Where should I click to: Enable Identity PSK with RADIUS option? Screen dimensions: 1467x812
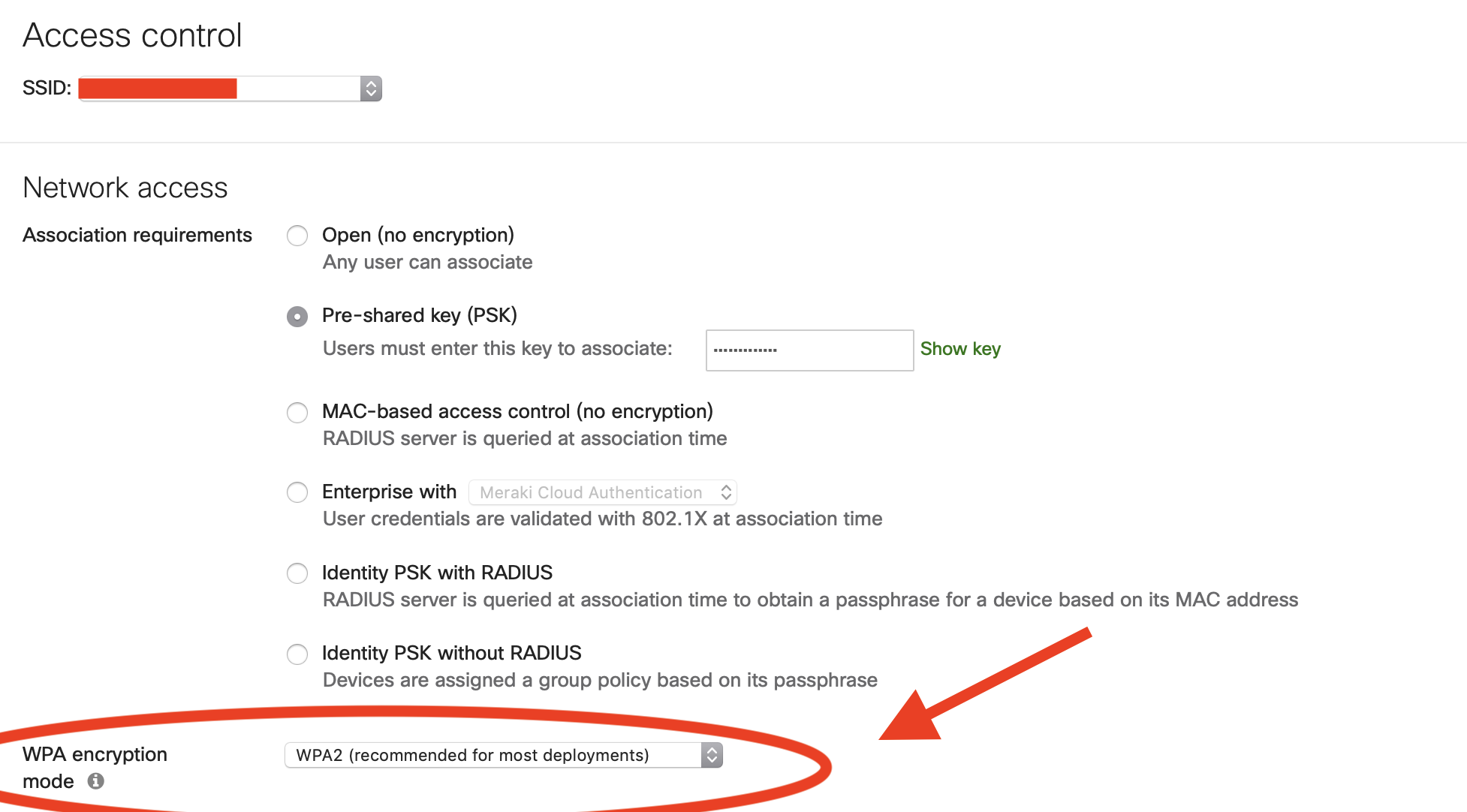[x=297, y=574]
